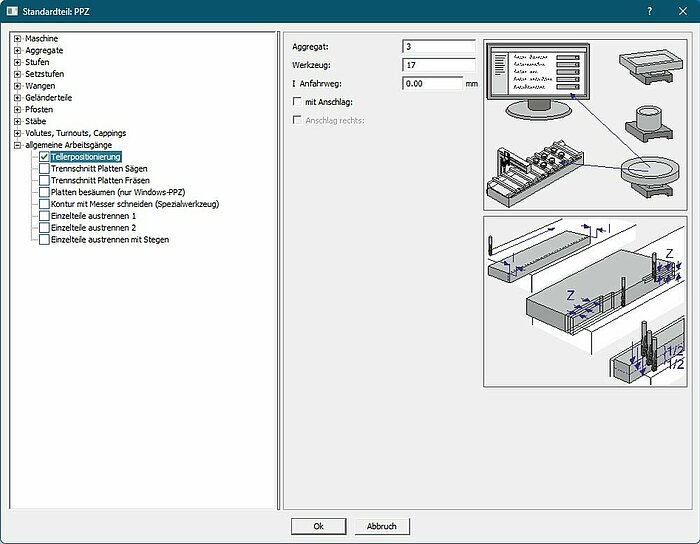The height and width of the screenshot is (544, 700).
Task: Expand the Maschine tree node
Action: coord(17,39)
